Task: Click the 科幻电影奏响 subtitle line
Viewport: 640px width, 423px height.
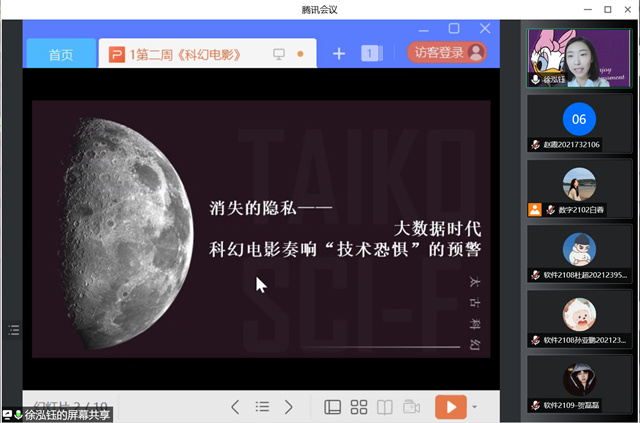Action: coord(345,249)
